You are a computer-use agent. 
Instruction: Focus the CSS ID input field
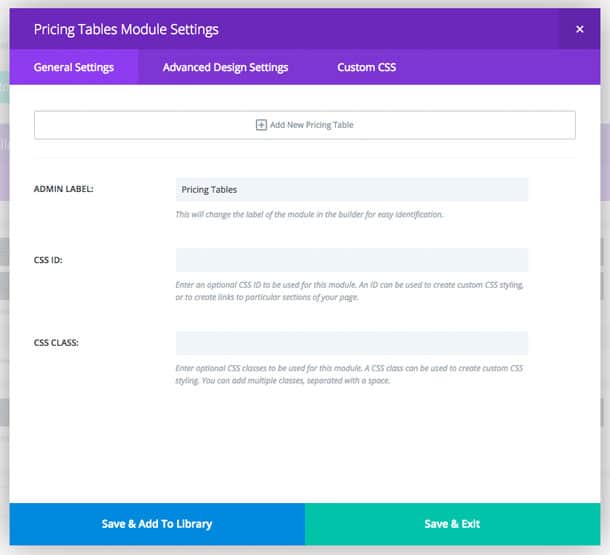pyautogui.click(x=351, y=260)
